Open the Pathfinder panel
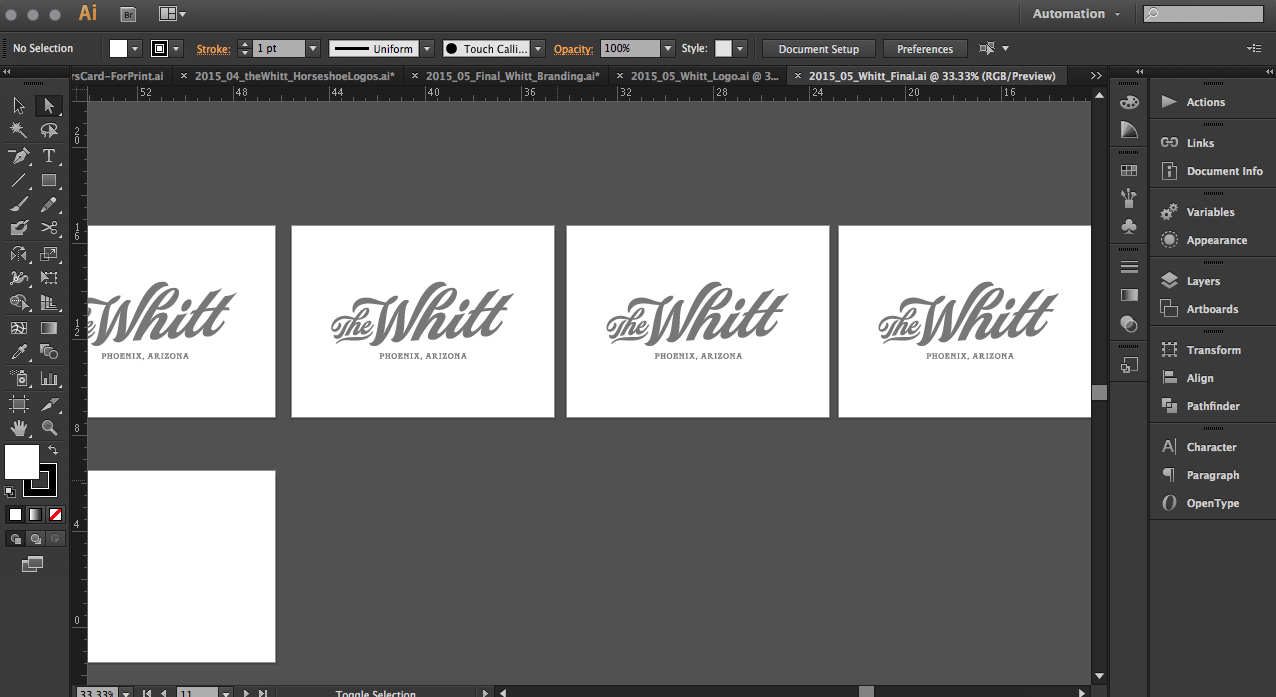The image size is (1276, 697). tap(1212, 406)
